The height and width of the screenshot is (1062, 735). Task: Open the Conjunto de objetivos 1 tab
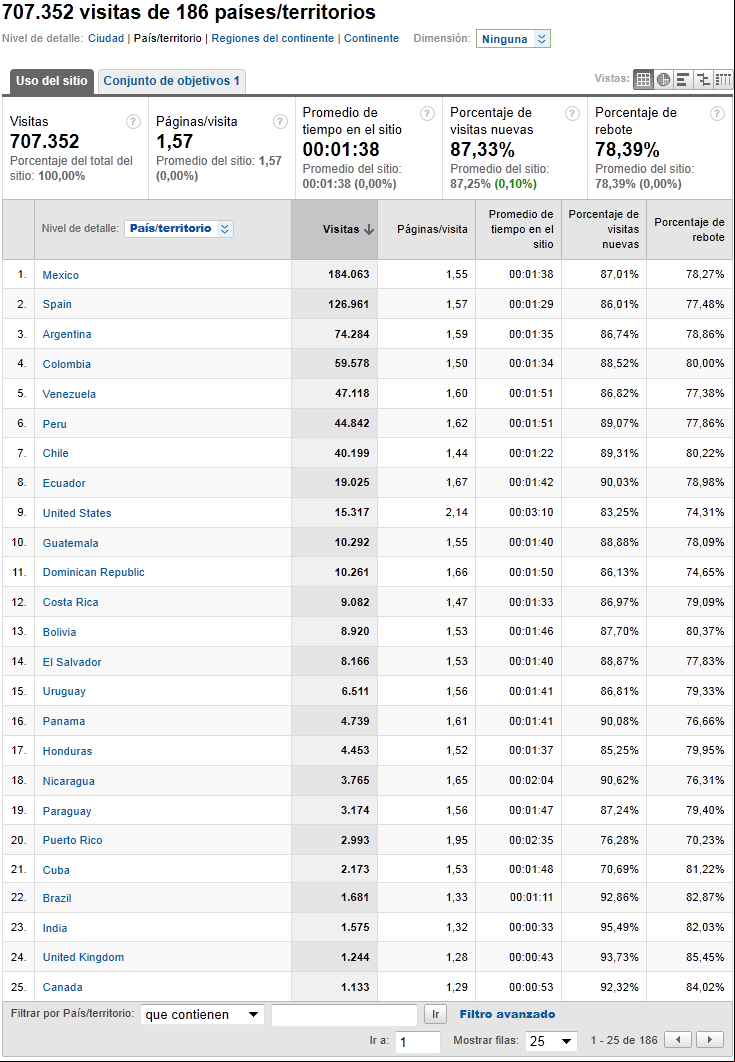tap(172, 81)
